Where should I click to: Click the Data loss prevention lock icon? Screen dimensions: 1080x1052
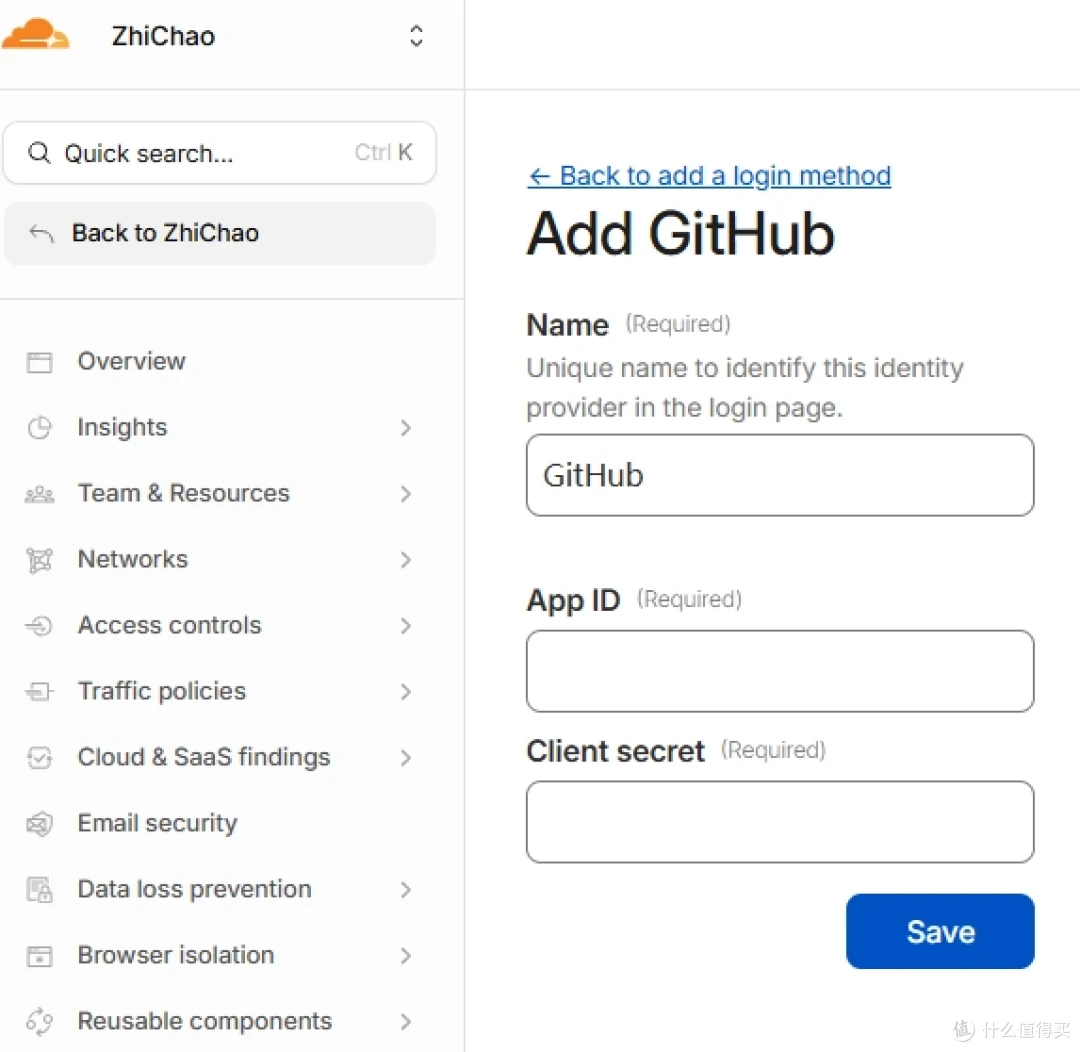coord(39,889)
